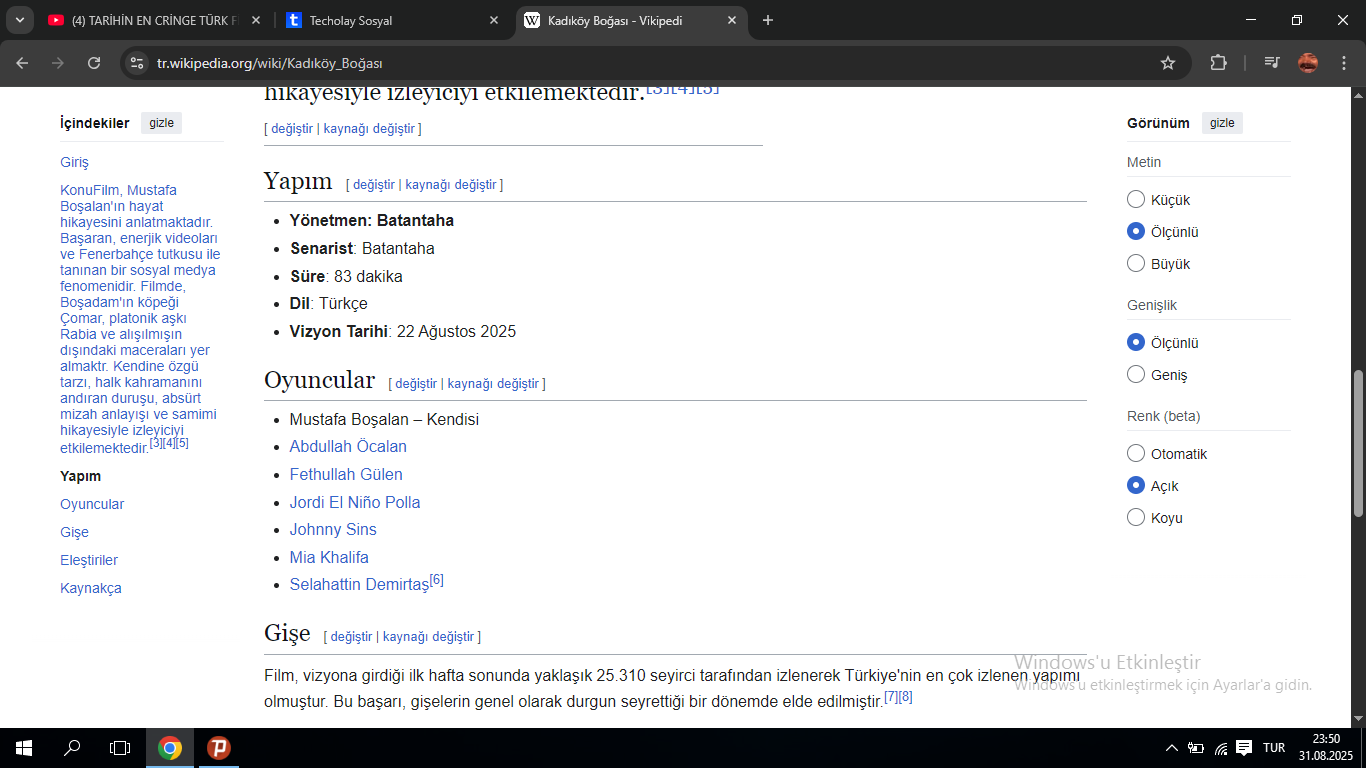Open the Jordi El Niño Polla link
The image size is (1366, 768).
pyautogui.click(x=355, y=502)
